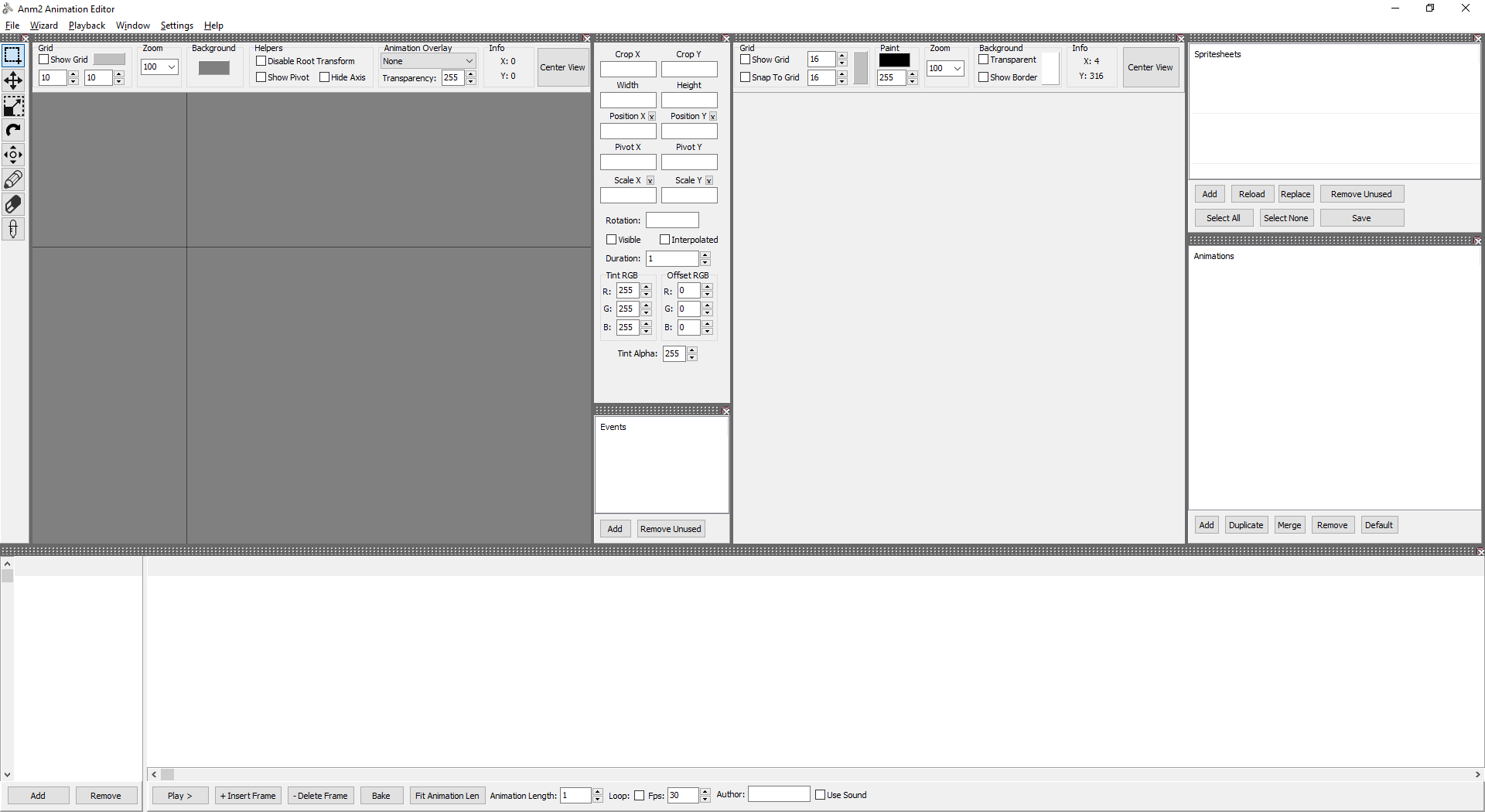Select the Eraser tool
Screen dimensions: 1485x812
pyautogui.click(x=13, y=204)
